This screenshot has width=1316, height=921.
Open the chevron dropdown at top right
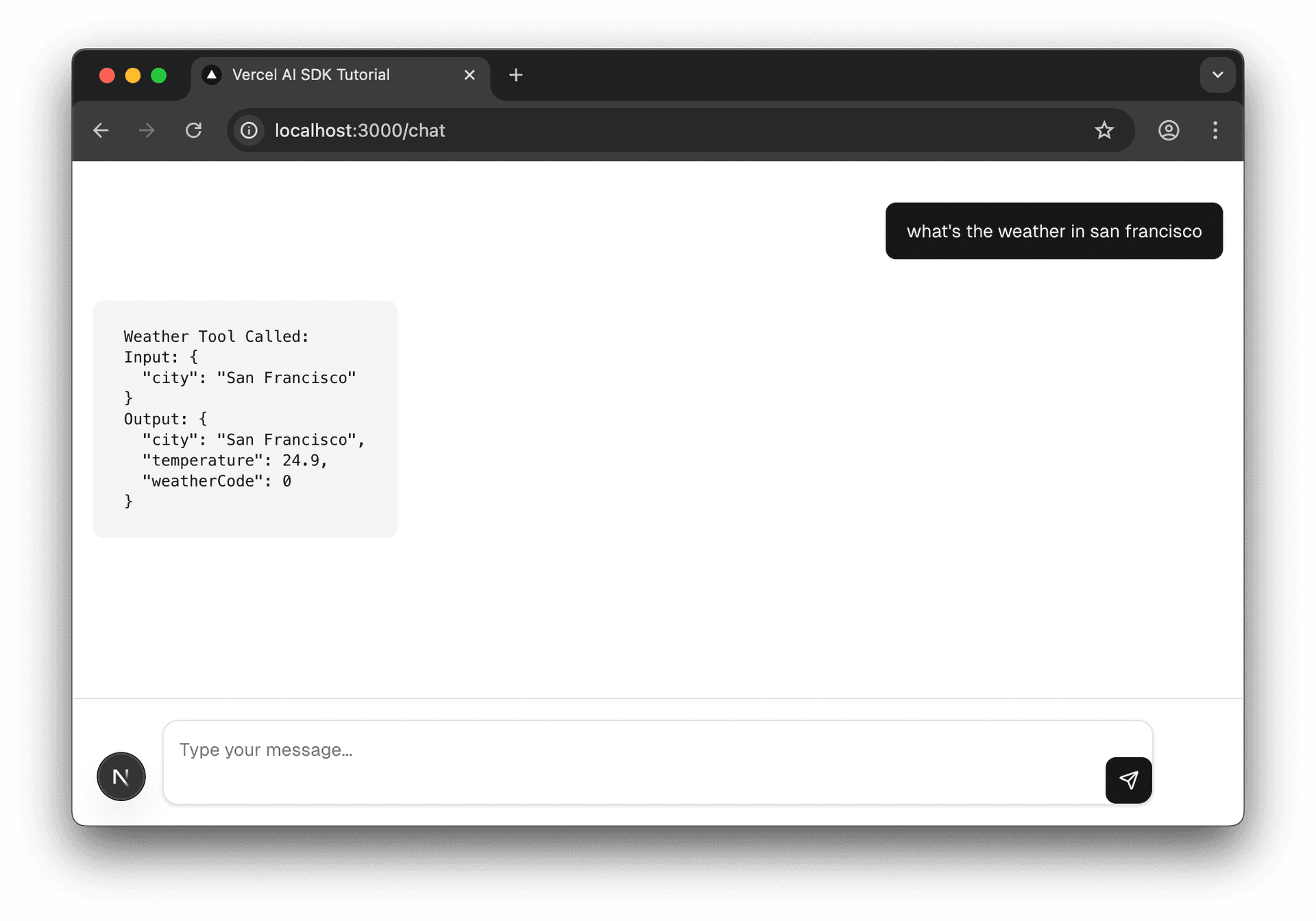click(1218, 75)
